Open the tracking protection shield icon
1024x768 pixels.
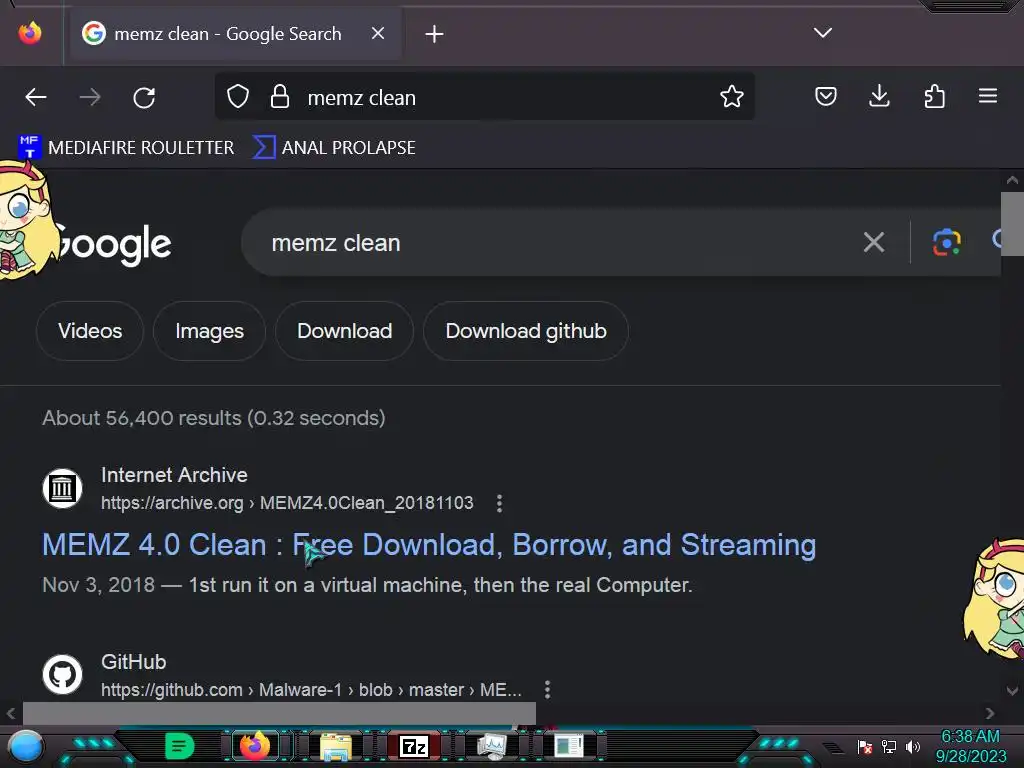point(238,97)
